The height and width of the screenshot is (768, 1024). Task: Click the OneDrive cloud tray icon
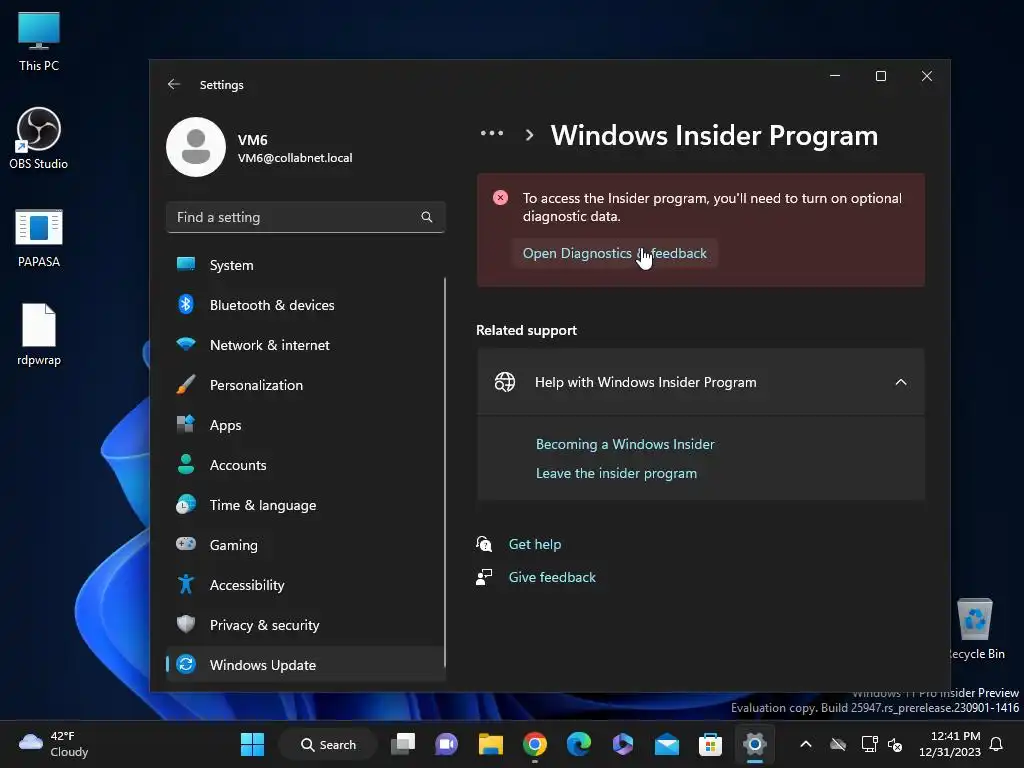pos(838,744)
